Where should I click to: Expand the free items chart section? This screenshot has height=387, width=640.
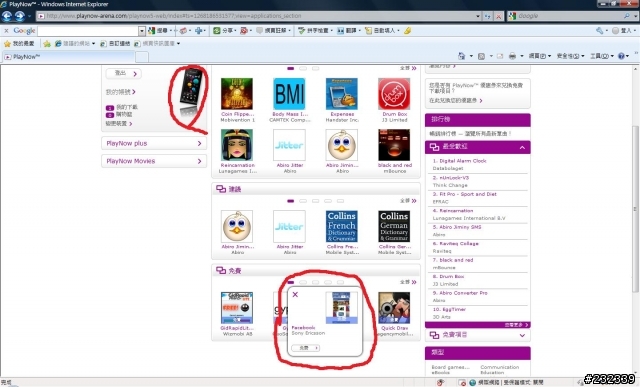click(x=522, y=335)
